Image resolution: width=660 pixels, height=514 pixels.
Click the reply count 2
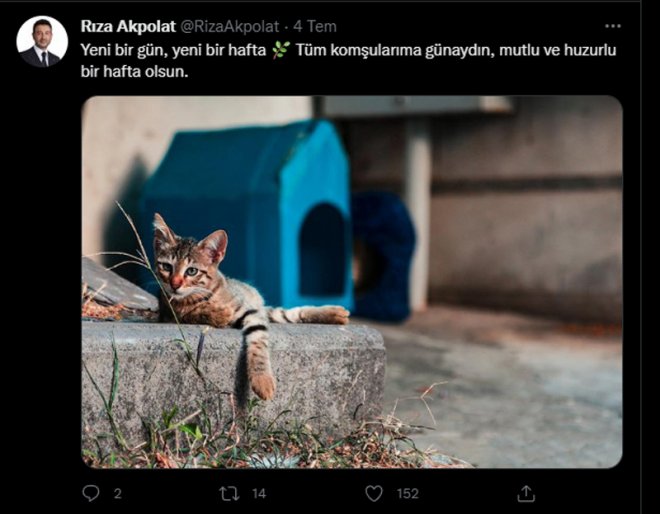118,493
